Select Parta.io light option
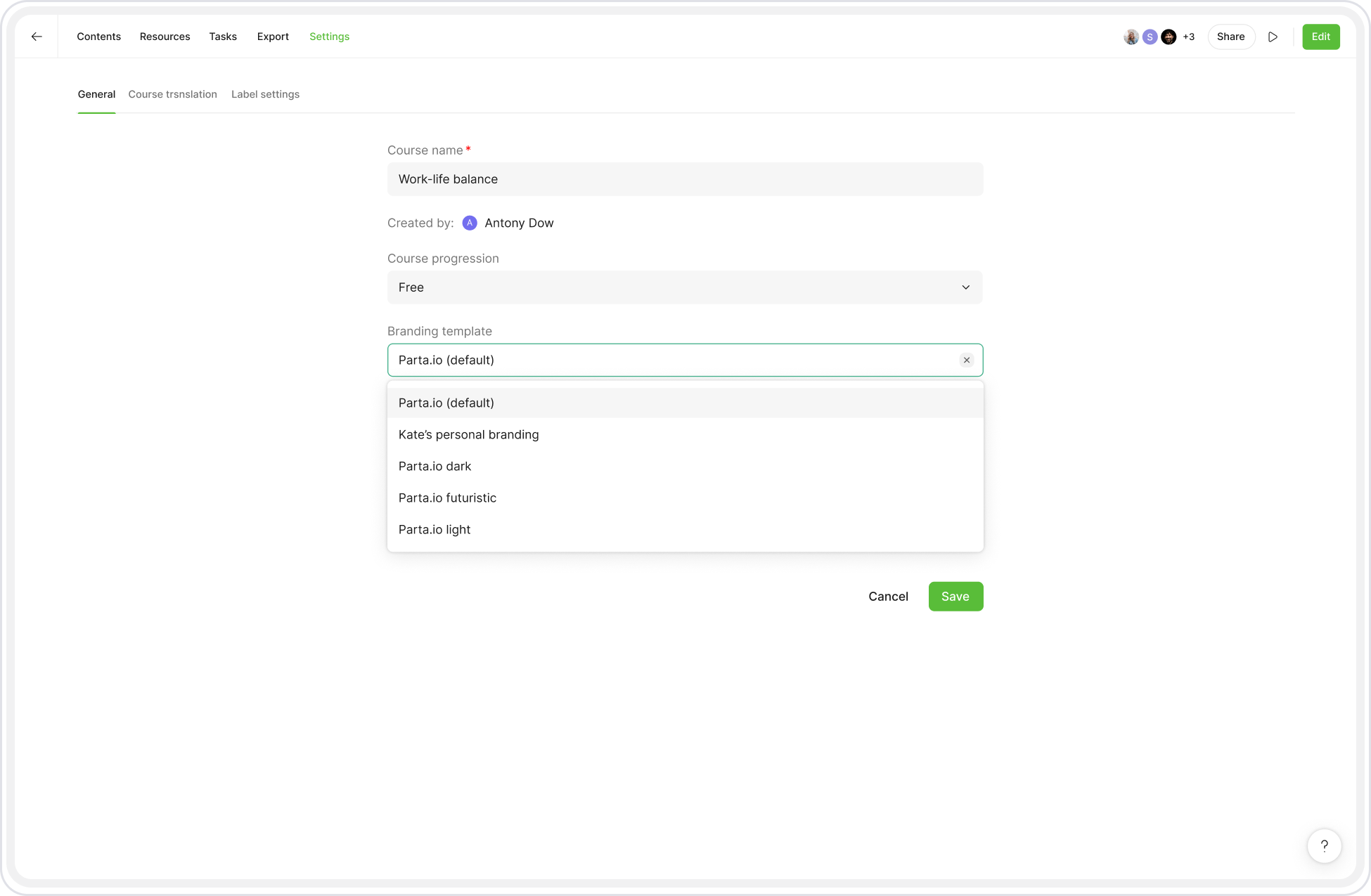 [x=435, y=529]
